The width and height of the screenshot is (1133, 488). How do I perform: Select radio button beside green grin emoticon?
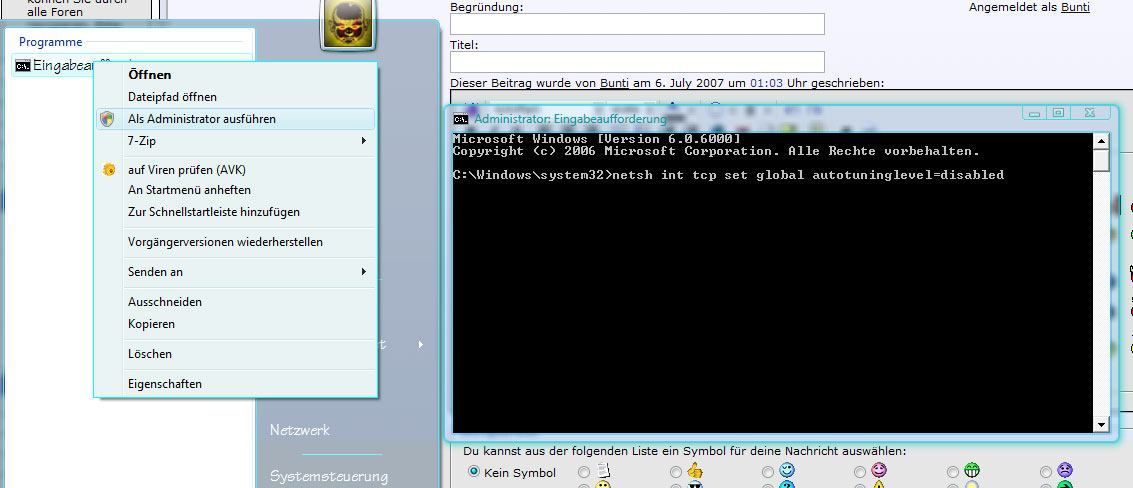(952, 472)
